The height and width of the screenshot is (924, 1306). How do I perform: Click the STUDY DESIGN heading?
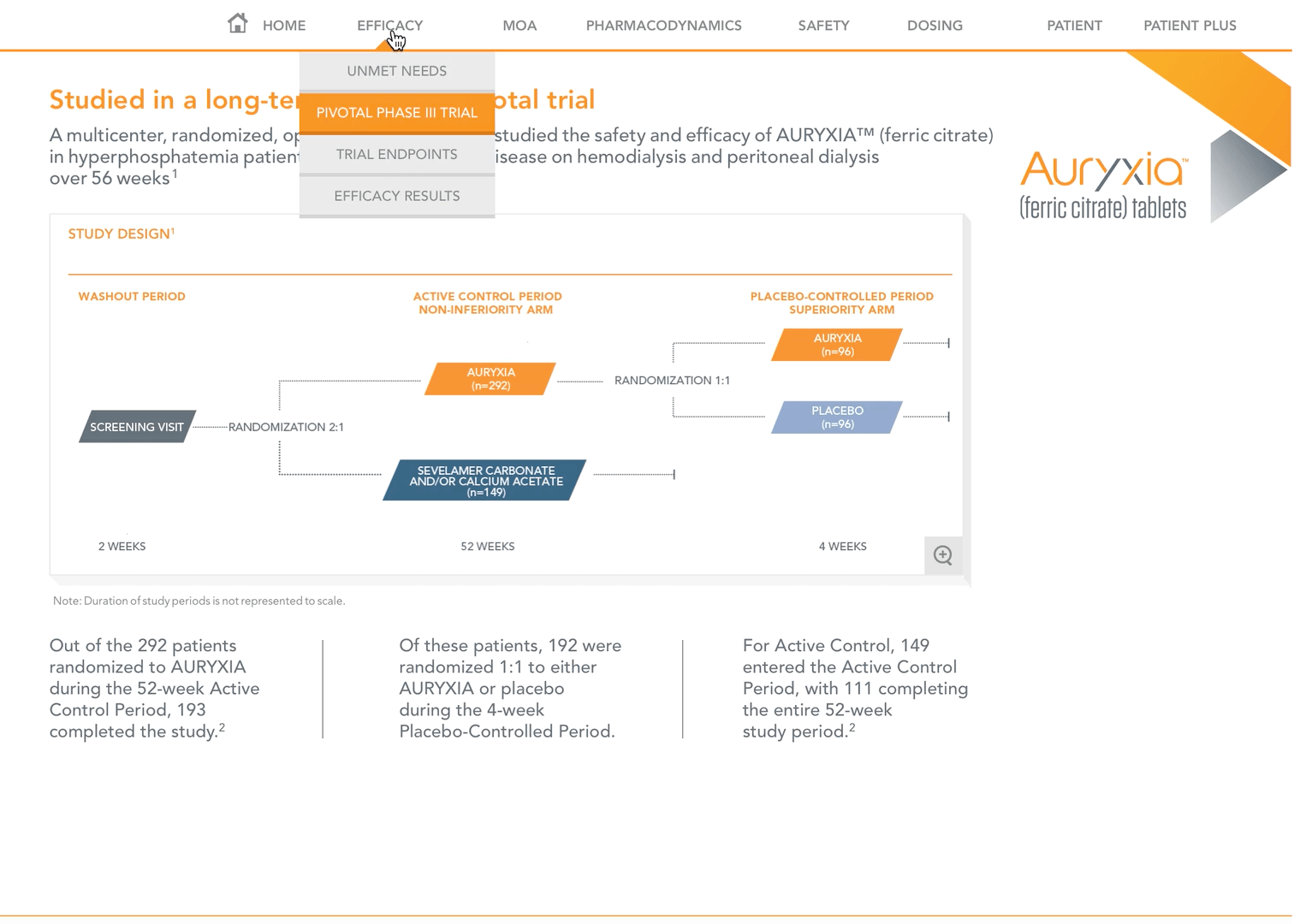pyautogui.click(x=122, y=234)
